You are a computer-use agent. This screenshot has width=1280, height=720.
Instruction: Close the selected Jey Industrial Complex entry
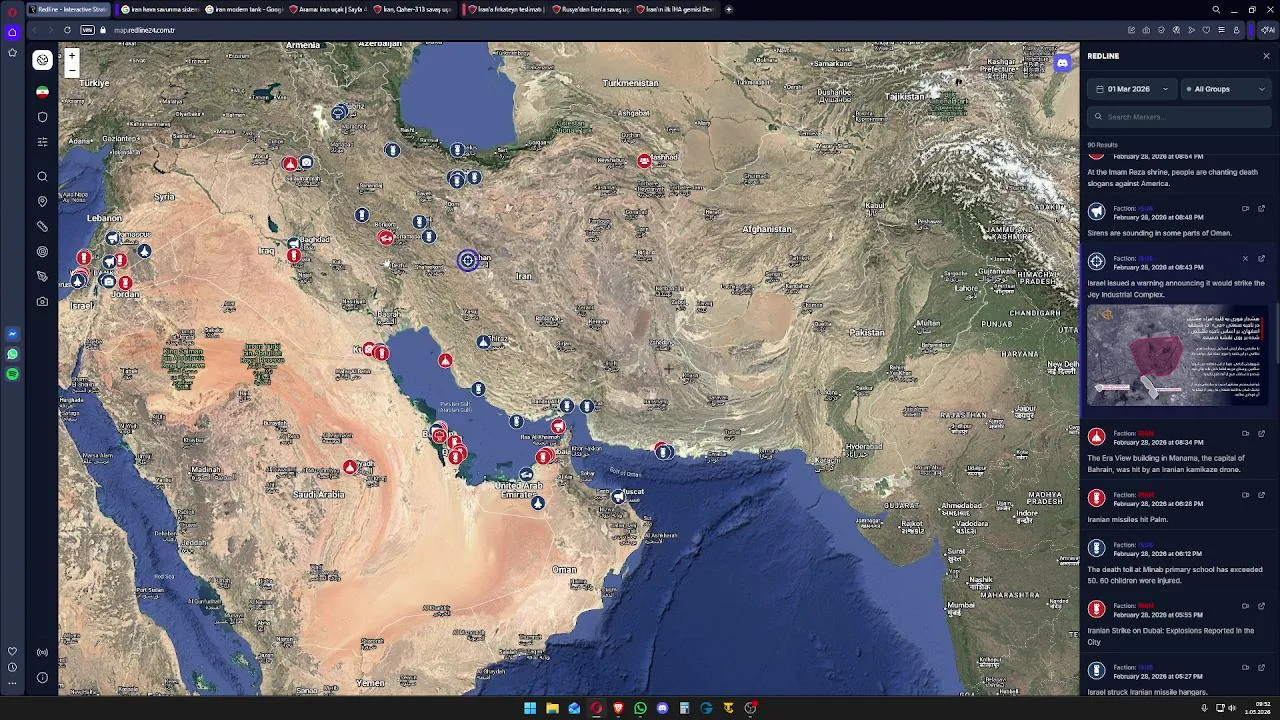(x=1245, y=259)
